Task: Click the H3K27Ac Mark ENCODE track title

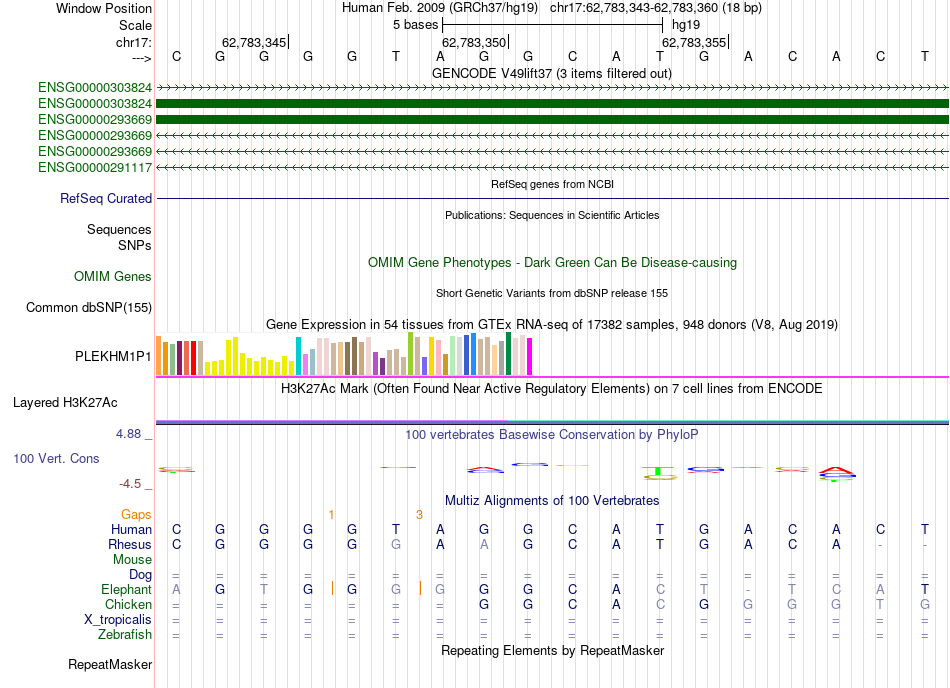Action: (x=552, y=389)
